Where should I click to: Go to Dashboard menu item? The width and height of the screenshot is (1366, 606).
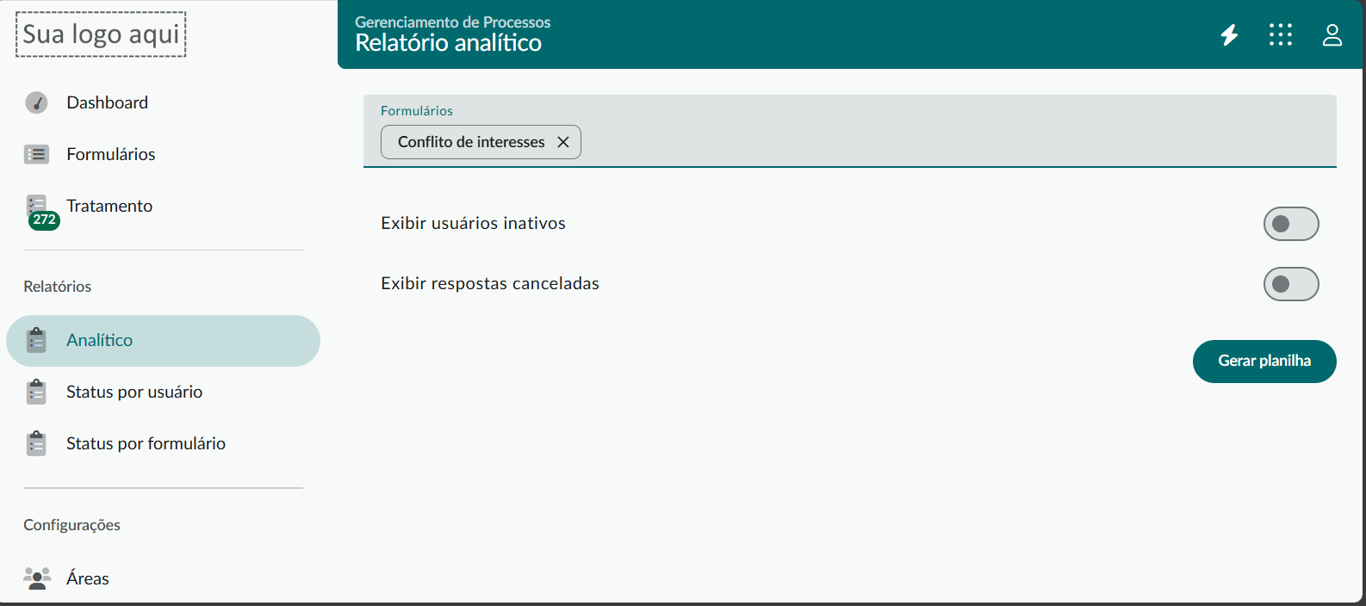(163, 103)
